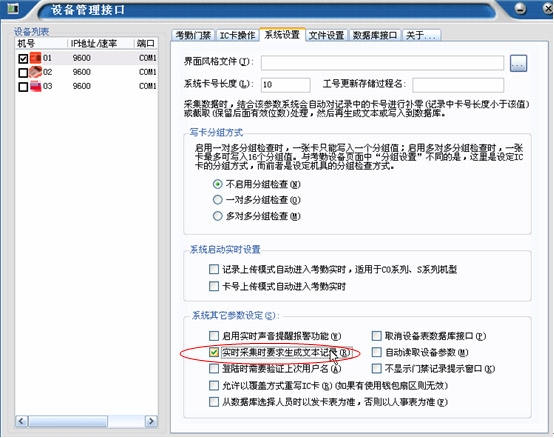Switch to the 考勤门禁 tab

pyautogui.click(x=193, y=35)
